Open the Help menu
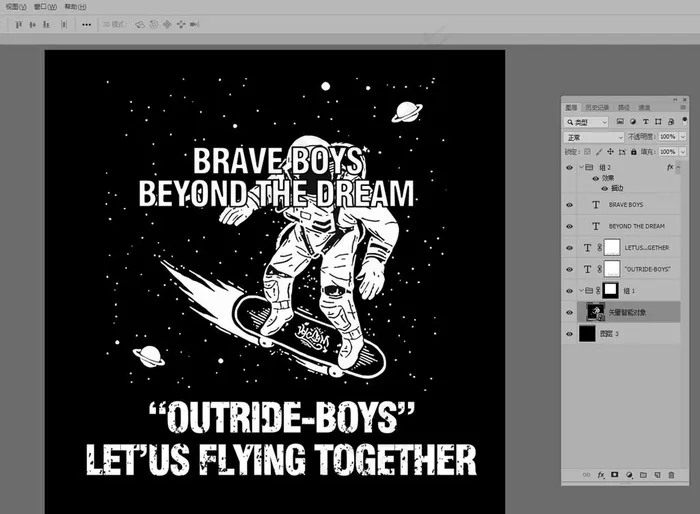Viewport: 700px width, 514px height. (75, 7)
